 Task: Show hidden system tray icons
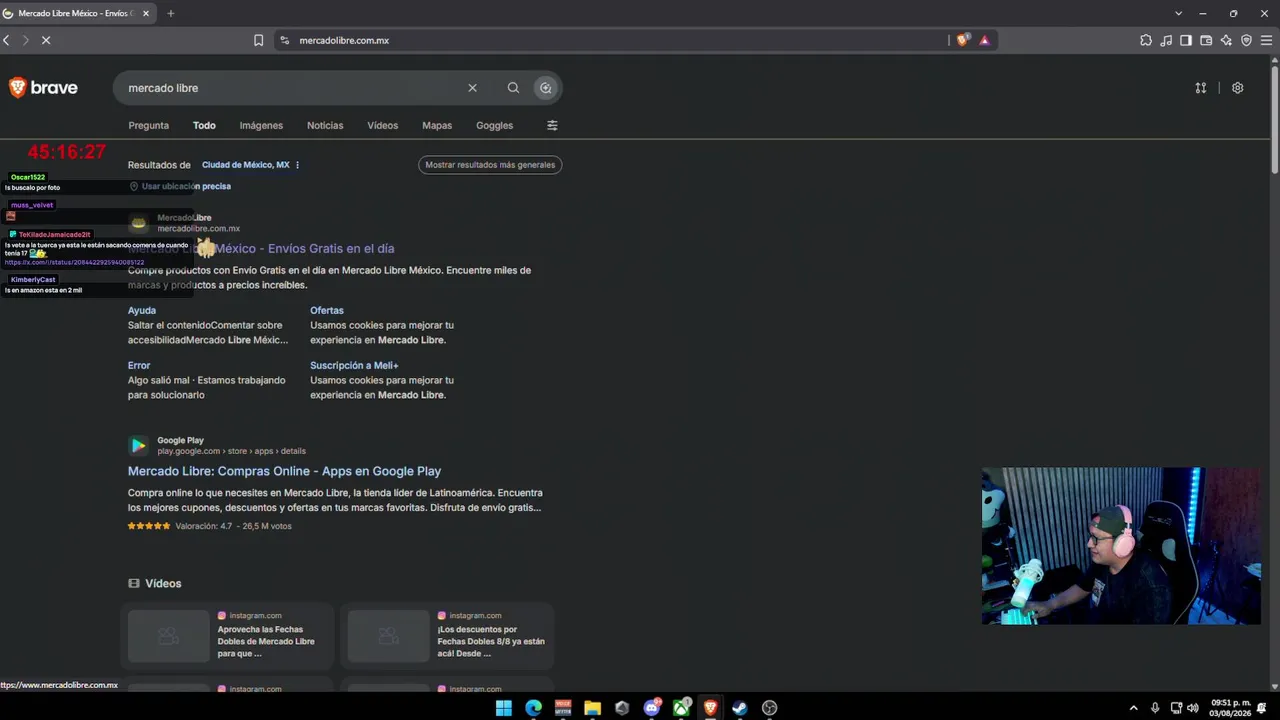[x=1133, y=708]
